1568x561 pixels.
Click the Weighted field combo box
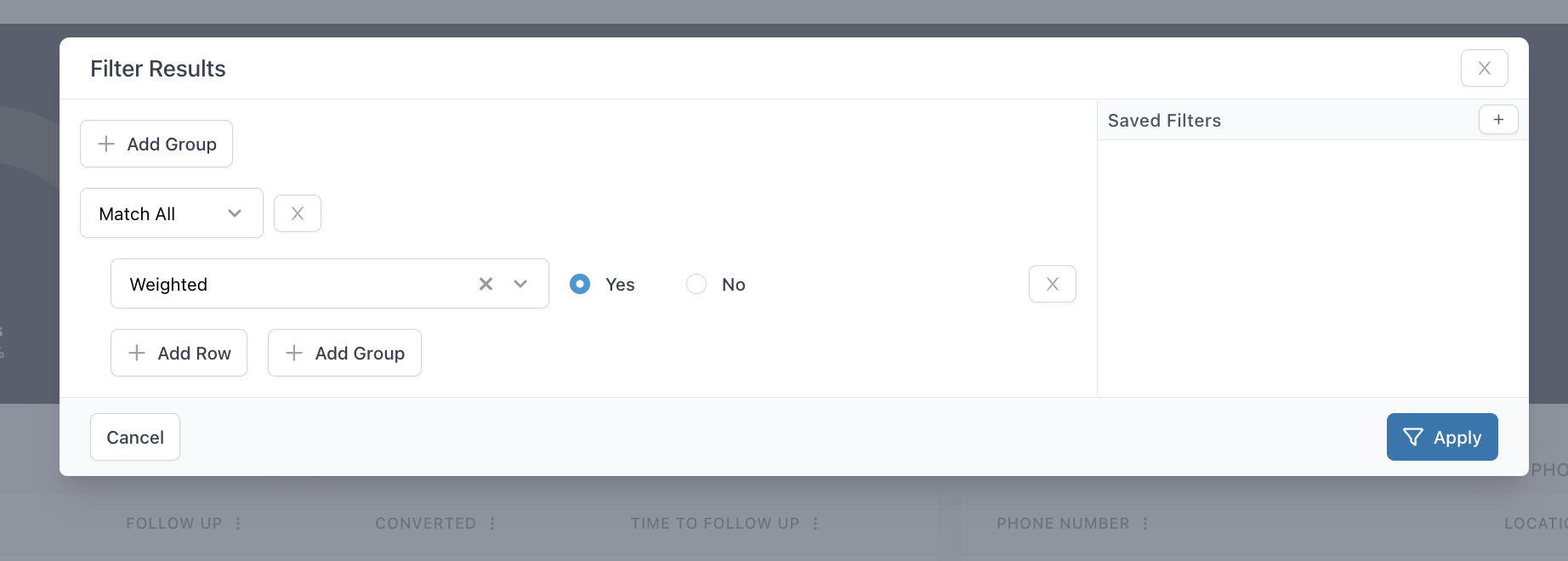[x=330, y=284]
